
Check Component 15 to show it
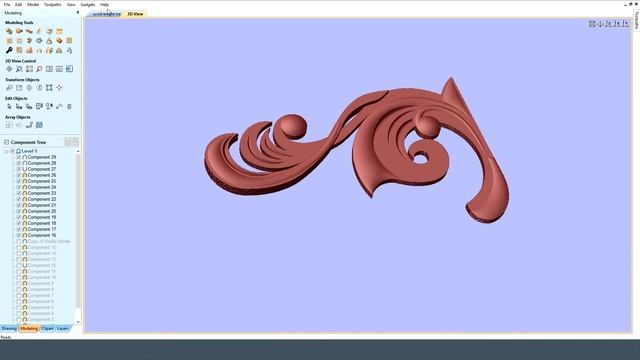click(19, 247)
